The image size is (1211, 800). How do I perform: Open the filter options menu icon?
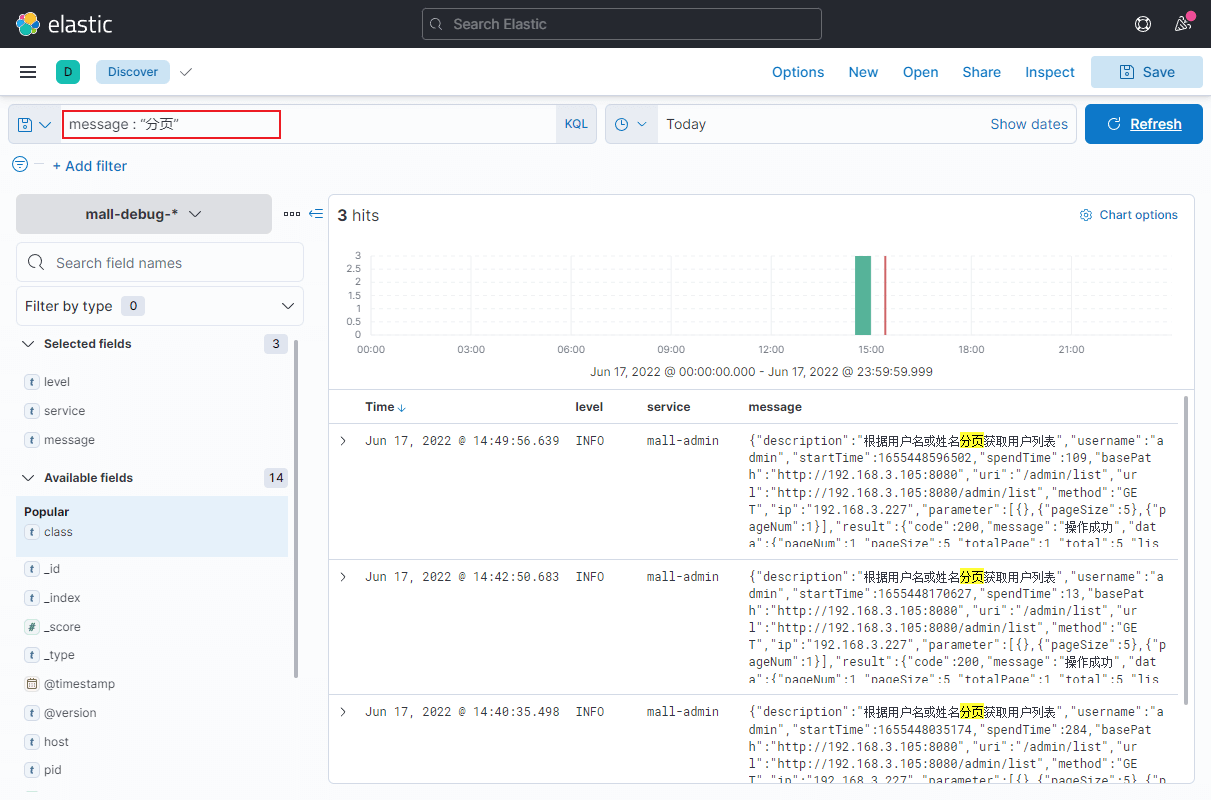coord(20,164)
